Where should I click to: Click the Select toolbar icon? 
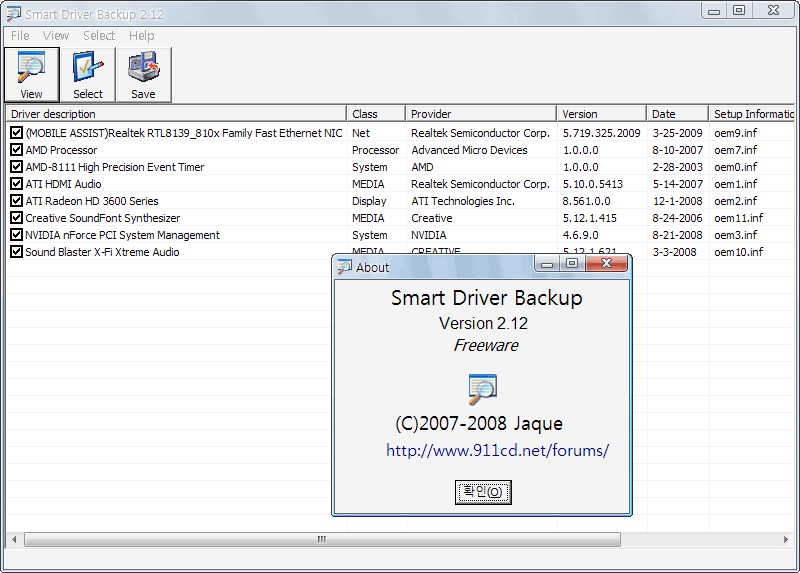tap(88, 75)
